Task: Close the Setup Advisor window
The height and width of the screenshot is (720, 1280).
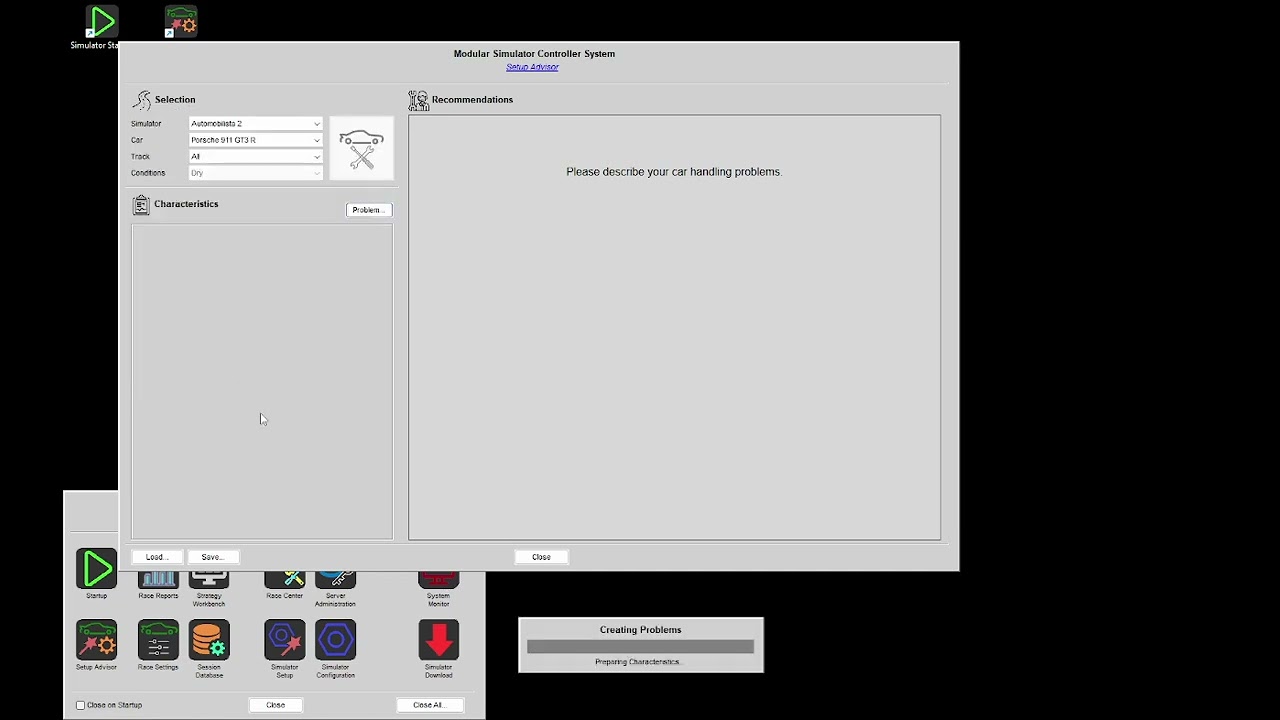Action: coord(541,557)
